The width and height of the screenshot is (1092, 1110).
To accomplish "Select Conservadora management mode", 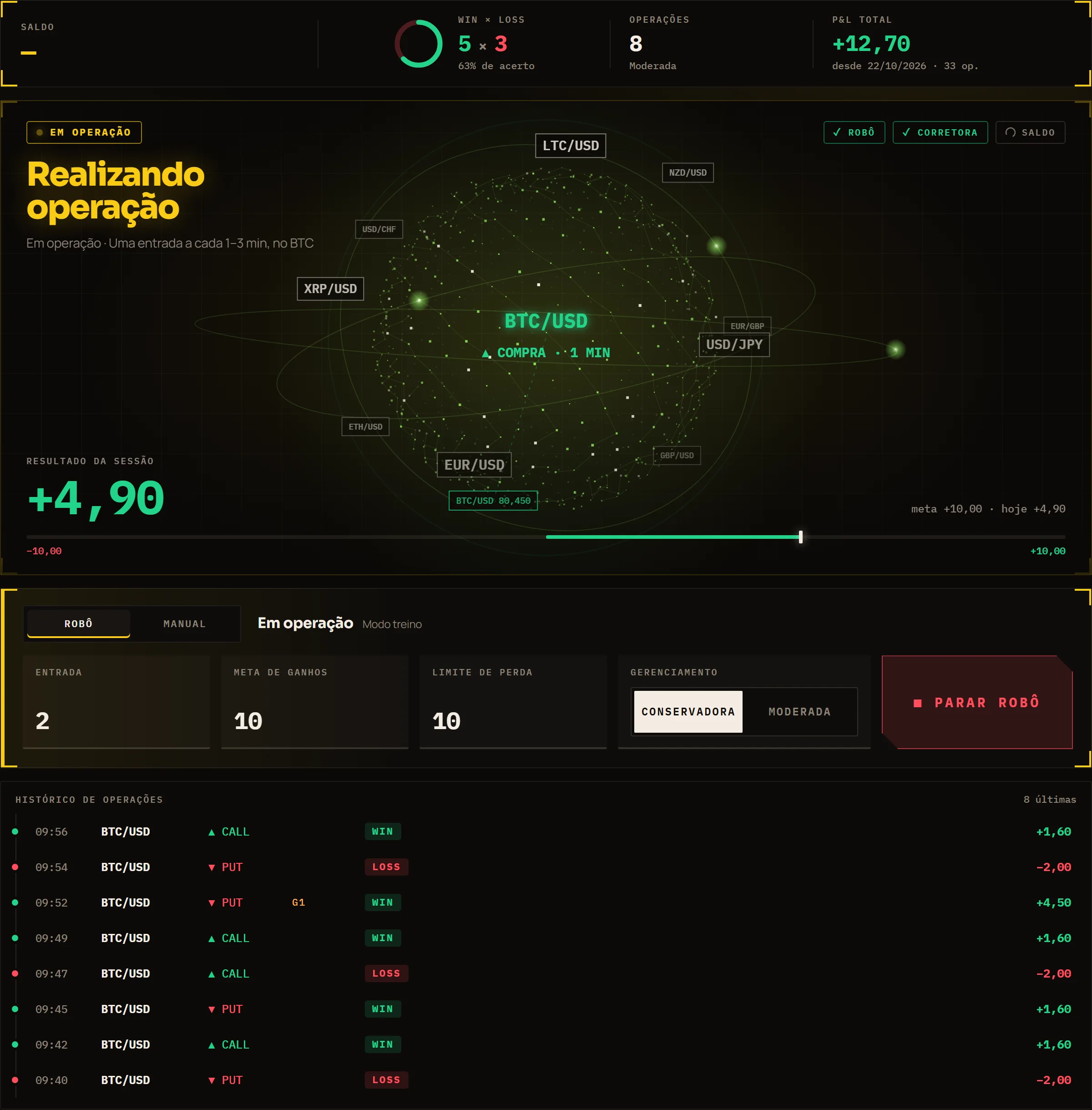I will (688, 712).
